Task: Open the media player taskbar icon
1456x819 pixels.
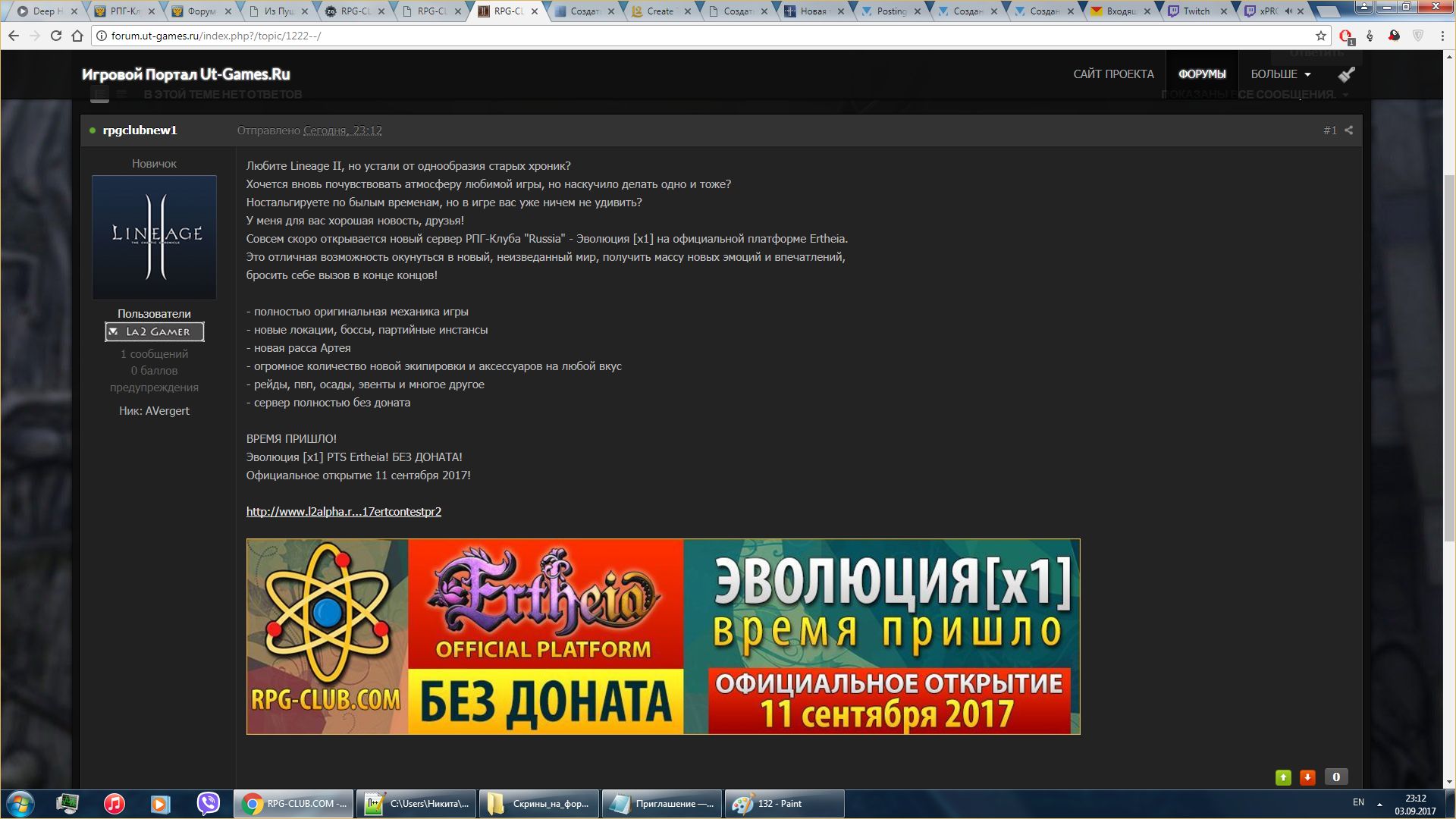Action: tap(161, 803)
